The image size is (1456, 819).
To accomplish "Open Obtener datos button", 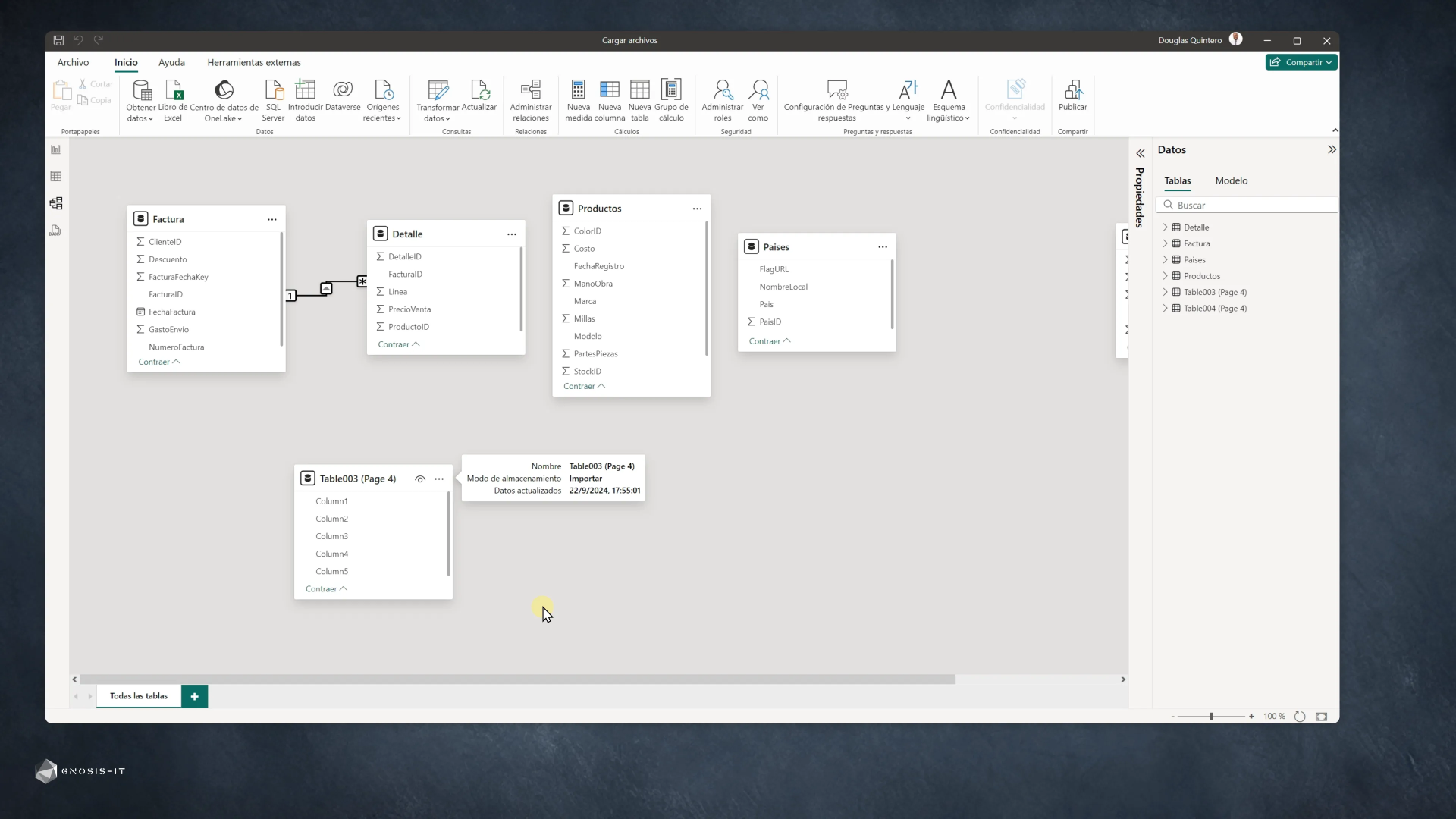I will tap(141, 100).
